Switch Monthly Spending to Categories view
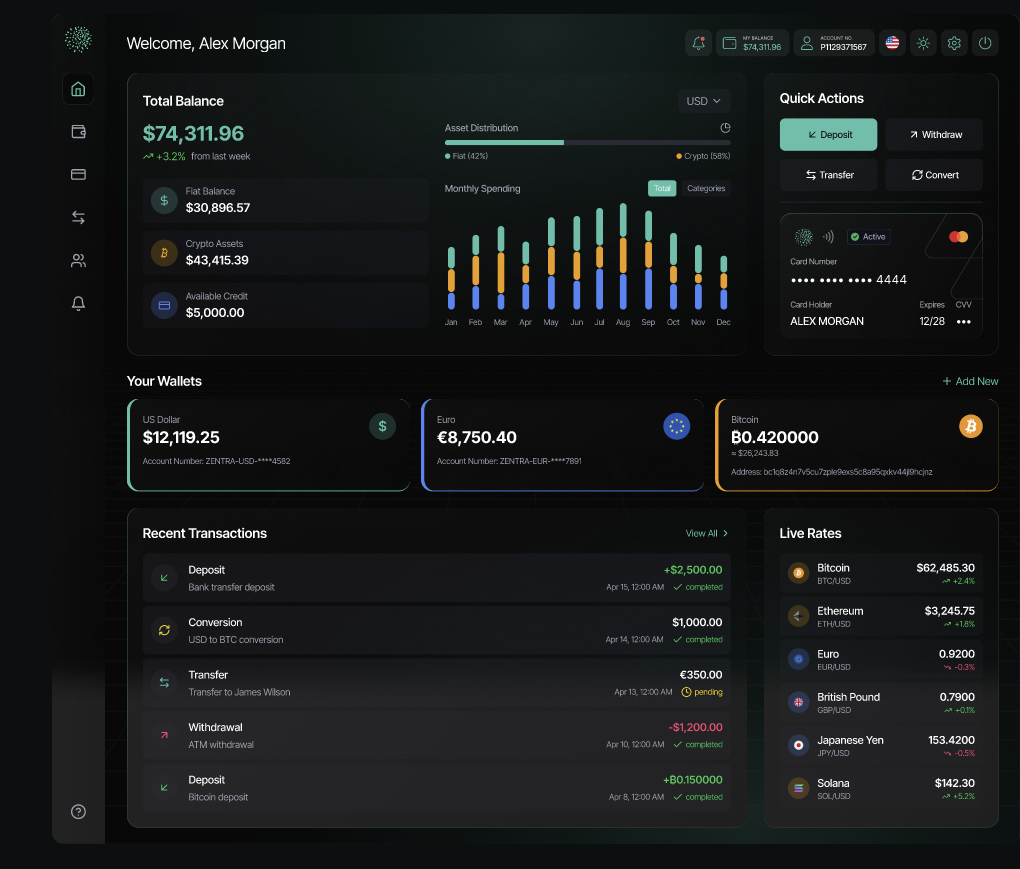Screen dimensions: 1020x869 [x=706, y=188]
